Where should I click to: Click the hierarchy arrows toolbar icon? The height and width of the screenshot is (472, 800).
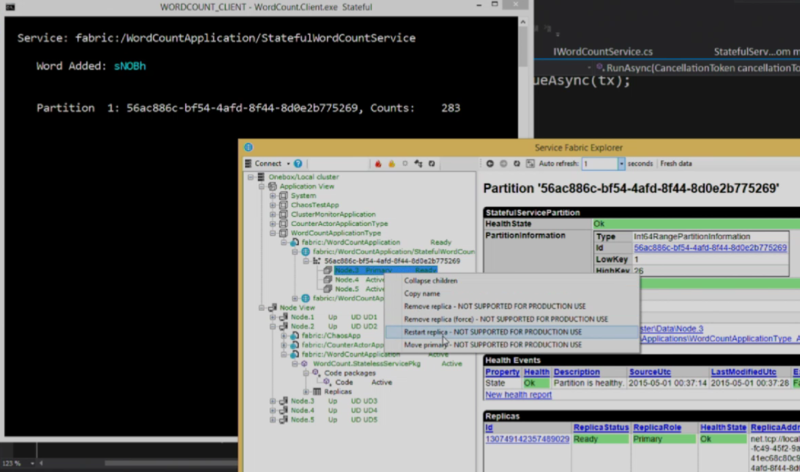418,163
